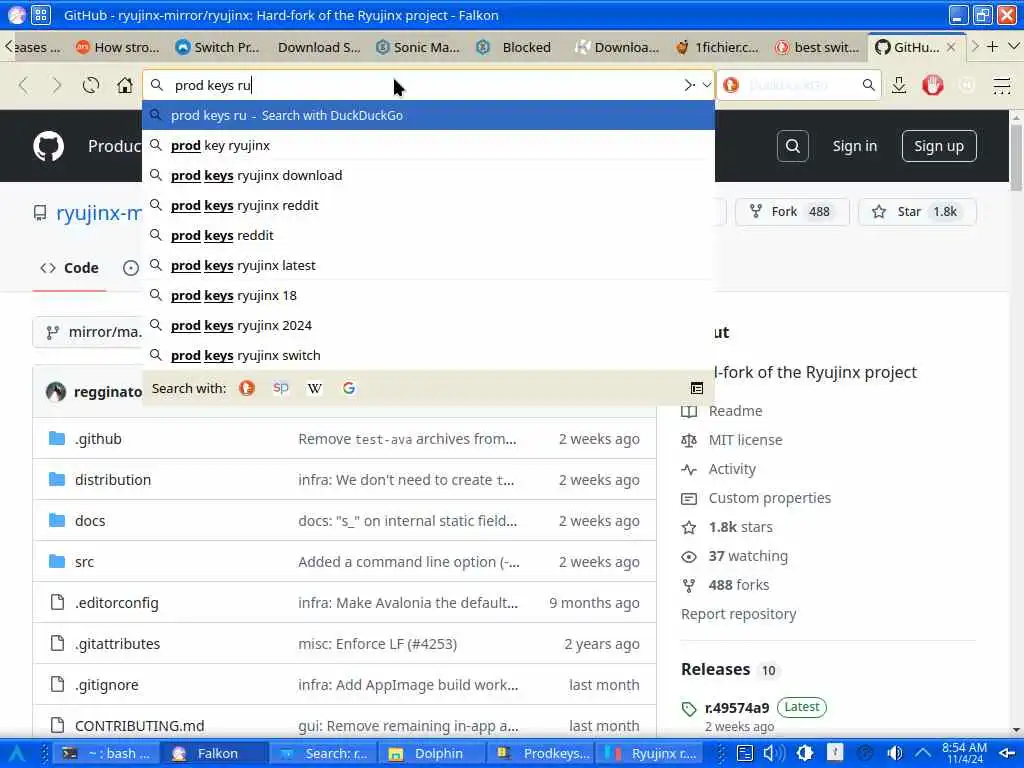Image resolution: width=1024 pixels, height=768 pixels.
Task: Expand the address bar history dropdown arrow
Action: (x=707, y=85)
